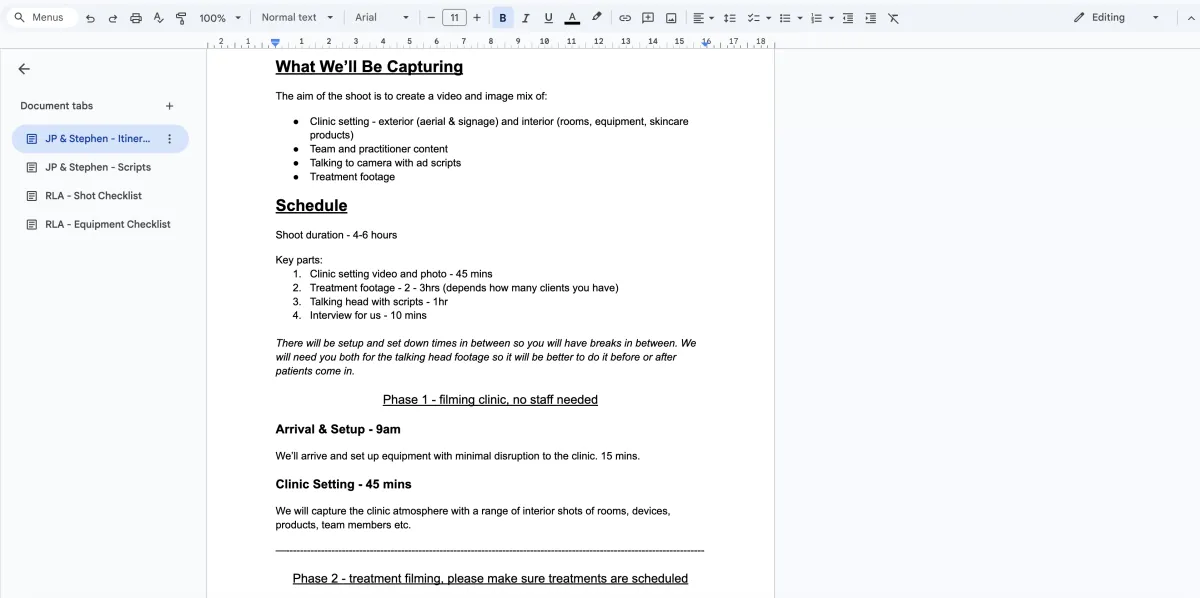Switch to JP & Stephen - Scripts tab

98,167
